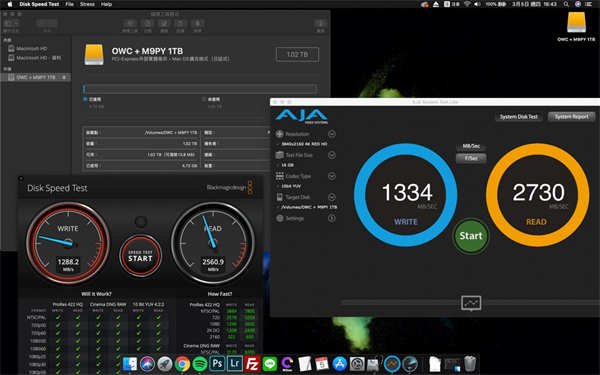Open the Disk Speed Test app menu
The height and width of the screenshot is (375, 600).
pyautogui.click(x=39, y=4)
